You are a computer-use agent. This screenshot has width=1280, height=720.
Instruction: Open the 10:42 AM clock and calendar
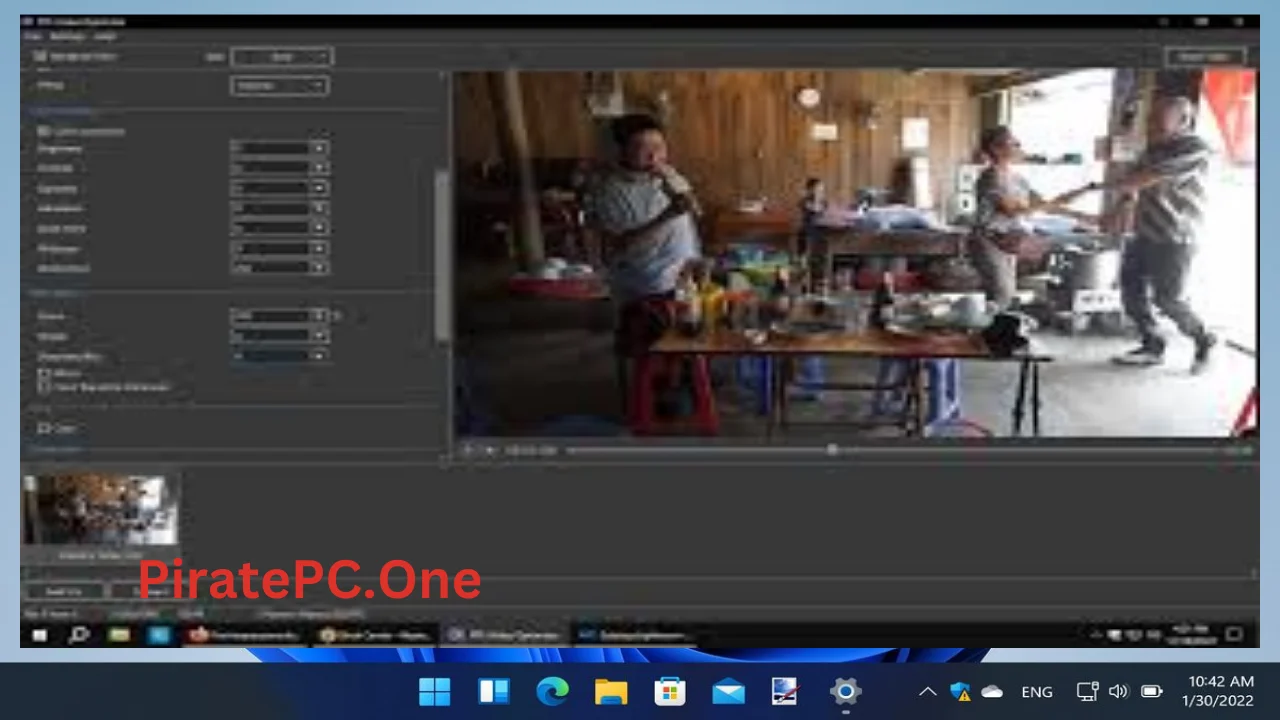tap(1218, 691)
